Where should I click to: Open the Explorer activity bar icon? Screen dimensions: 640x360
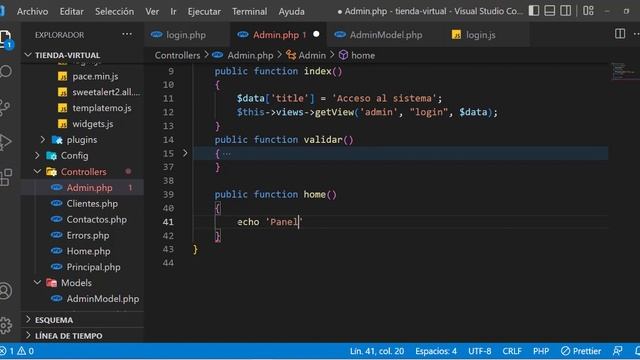click(x=6, y=39)
